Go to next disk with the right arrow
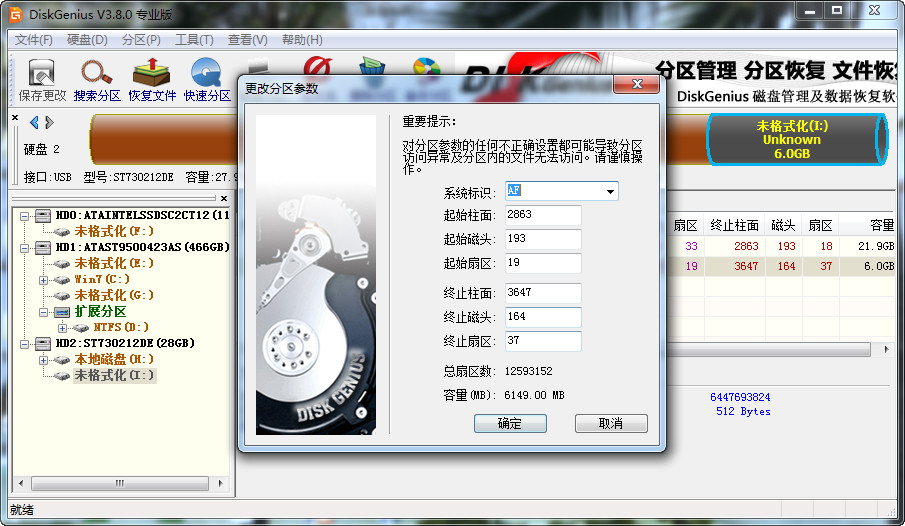This screenshot has width=905, height=526. [x=50, y=122]
